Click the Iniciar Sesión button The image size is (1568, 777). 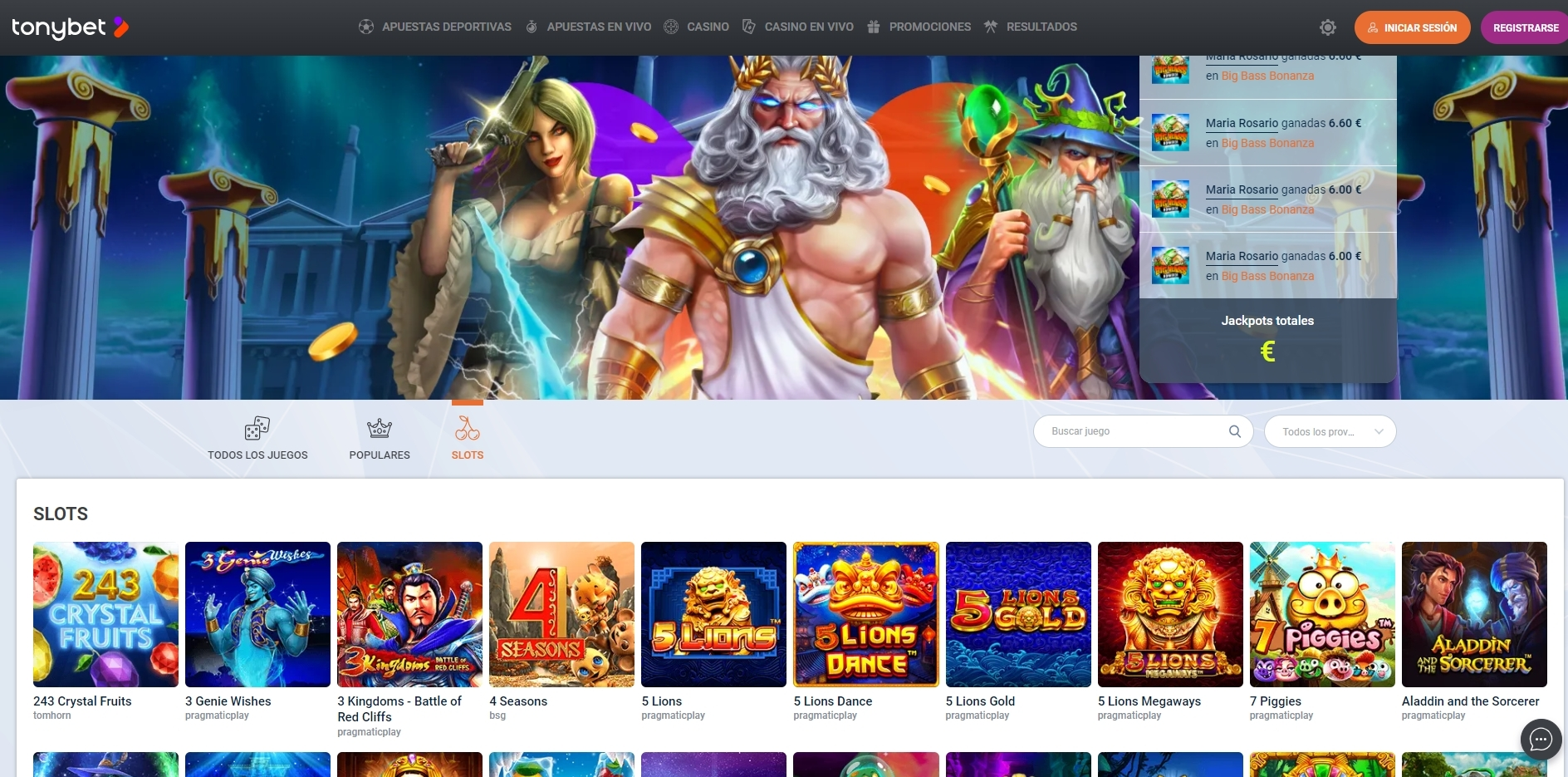click(x=1412, y=27)
